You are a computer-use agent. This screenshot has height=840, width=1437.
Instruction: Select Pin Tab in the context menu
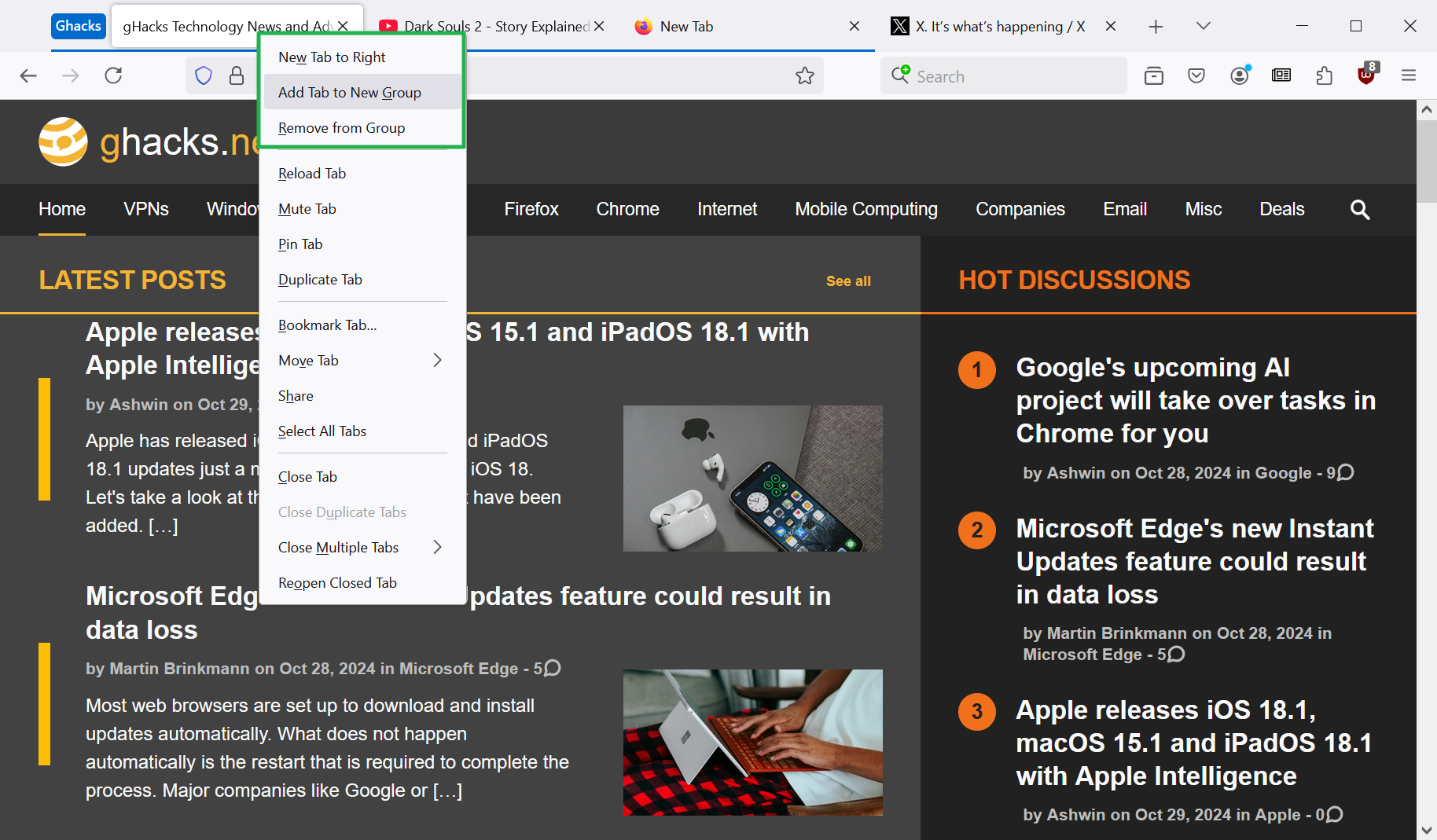[300, 244]
